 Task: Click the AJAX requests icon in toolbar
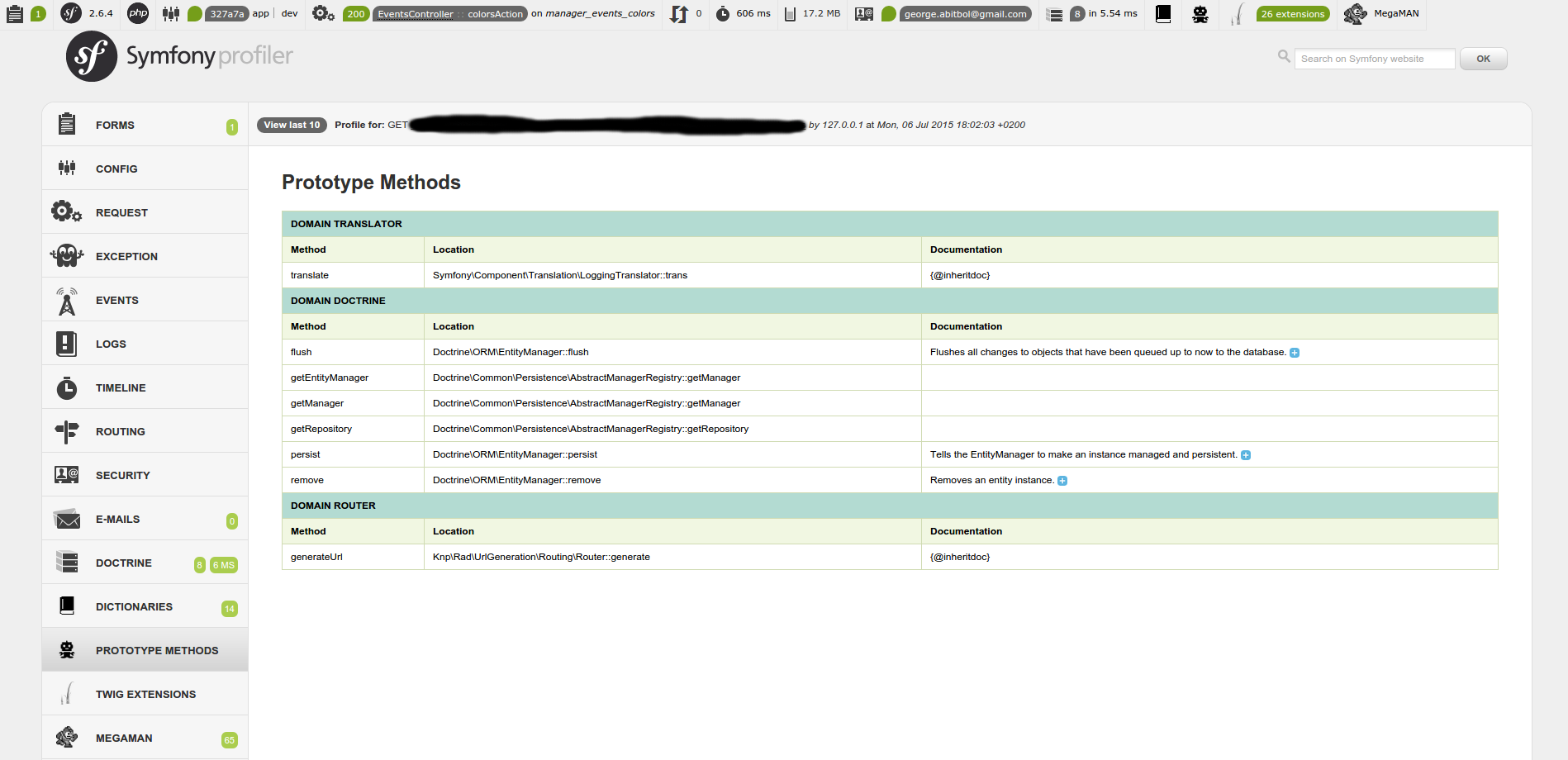click(x=678, y=13)
